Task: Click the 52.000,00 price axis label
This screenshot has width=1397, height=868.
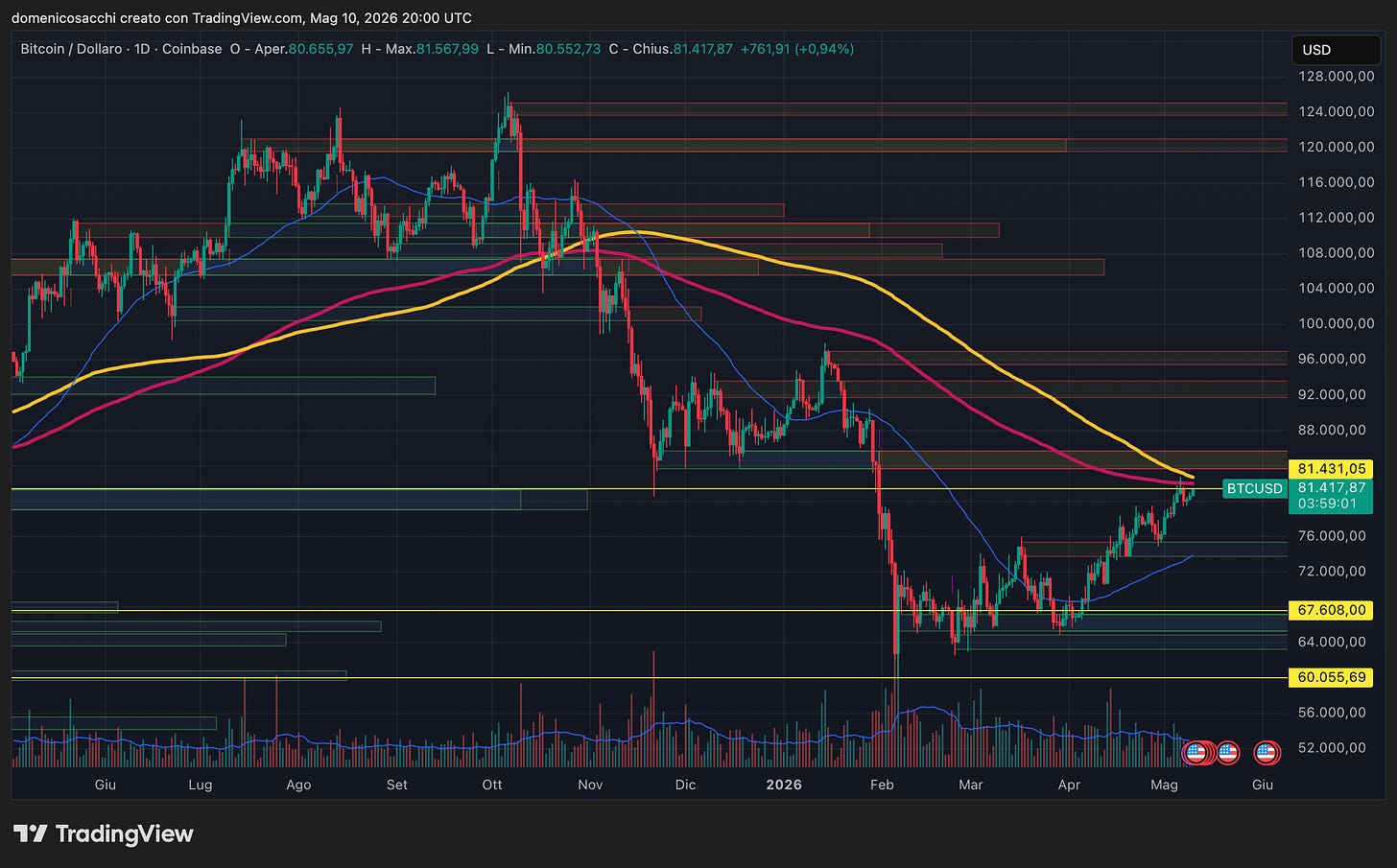Action: [x=1332, y=748]
